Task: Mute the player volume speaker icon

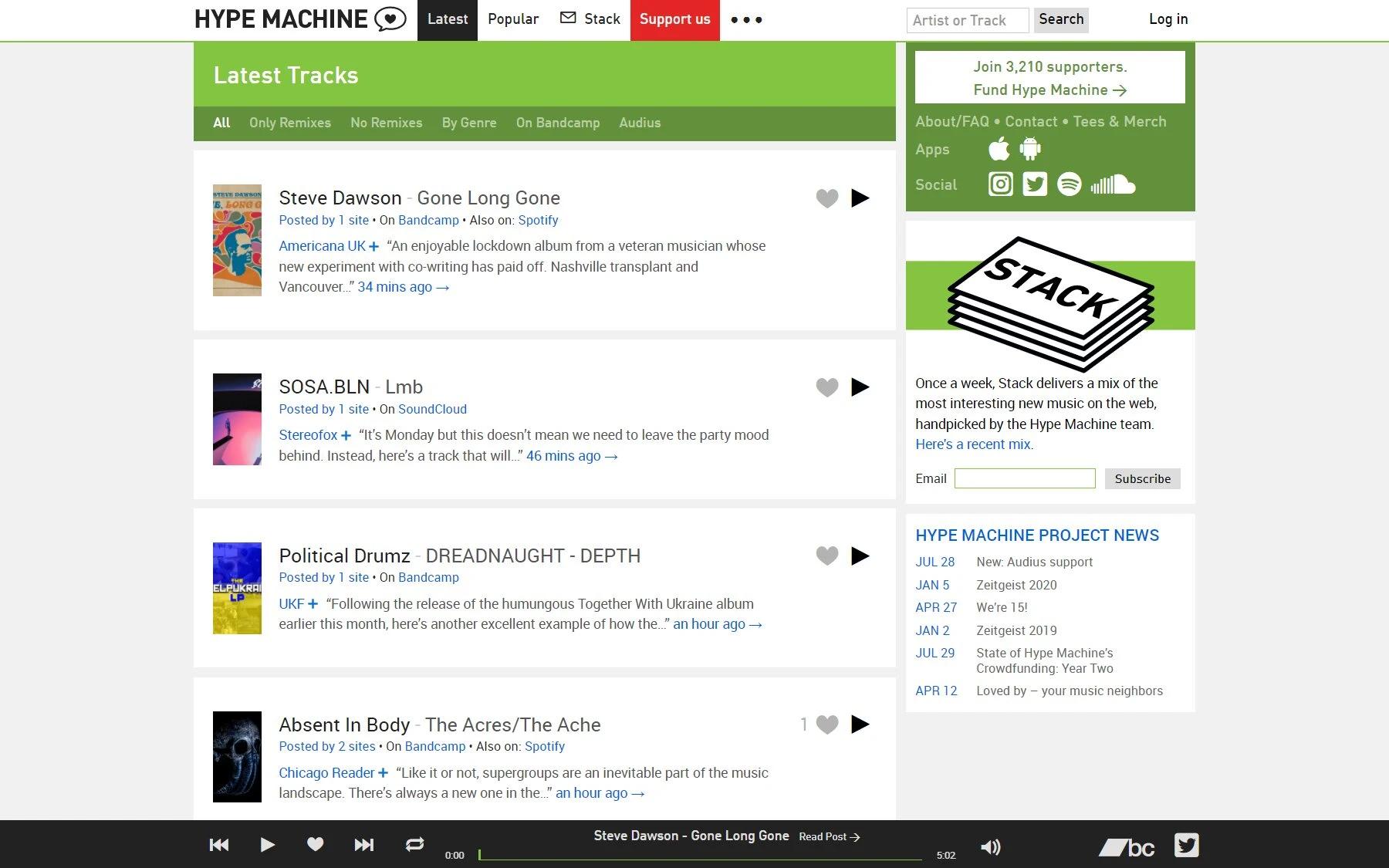Action: pyautogui.click(x=990, y=847)
